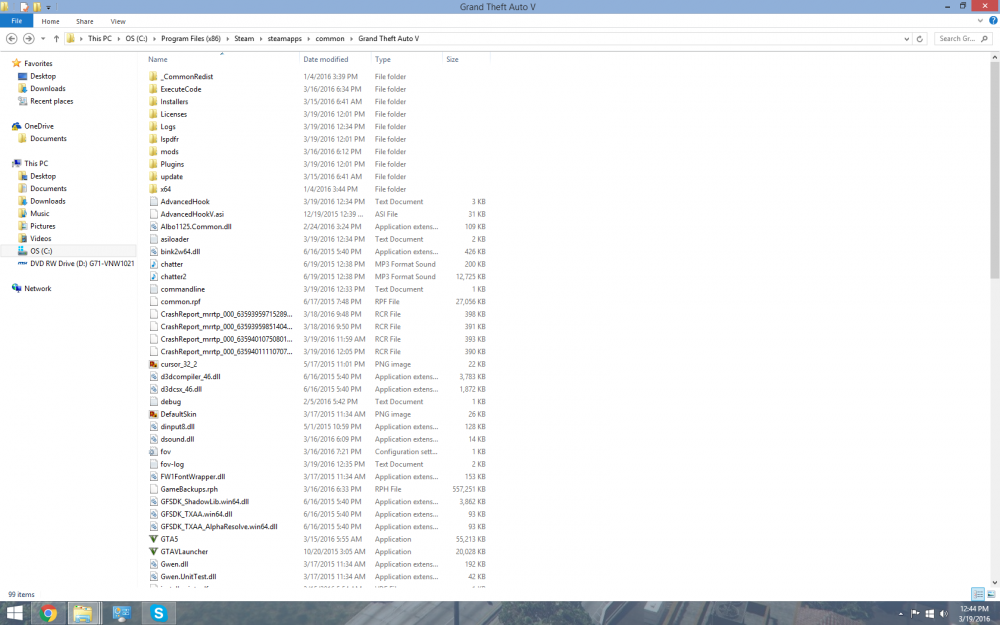
Task: Open the File menu
Action: coord(16,20)
